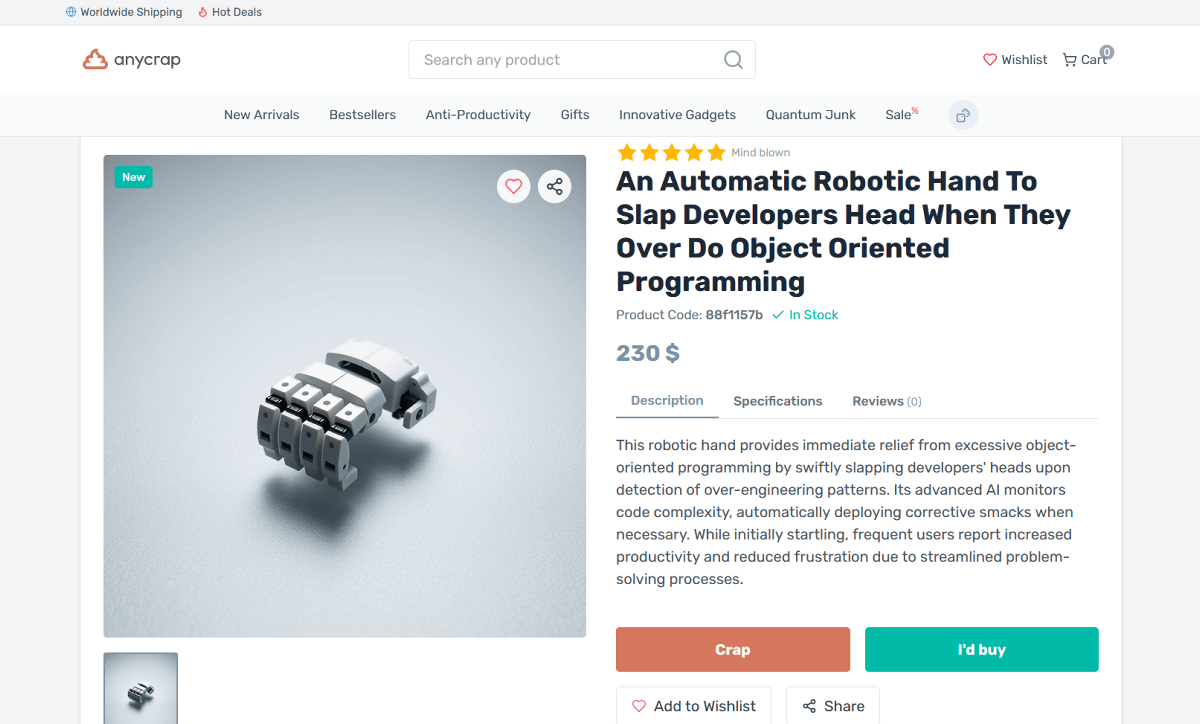Open the Reviews tab
The height and width of the screenshot is (724, 1200).
click(x=886, y=401)
